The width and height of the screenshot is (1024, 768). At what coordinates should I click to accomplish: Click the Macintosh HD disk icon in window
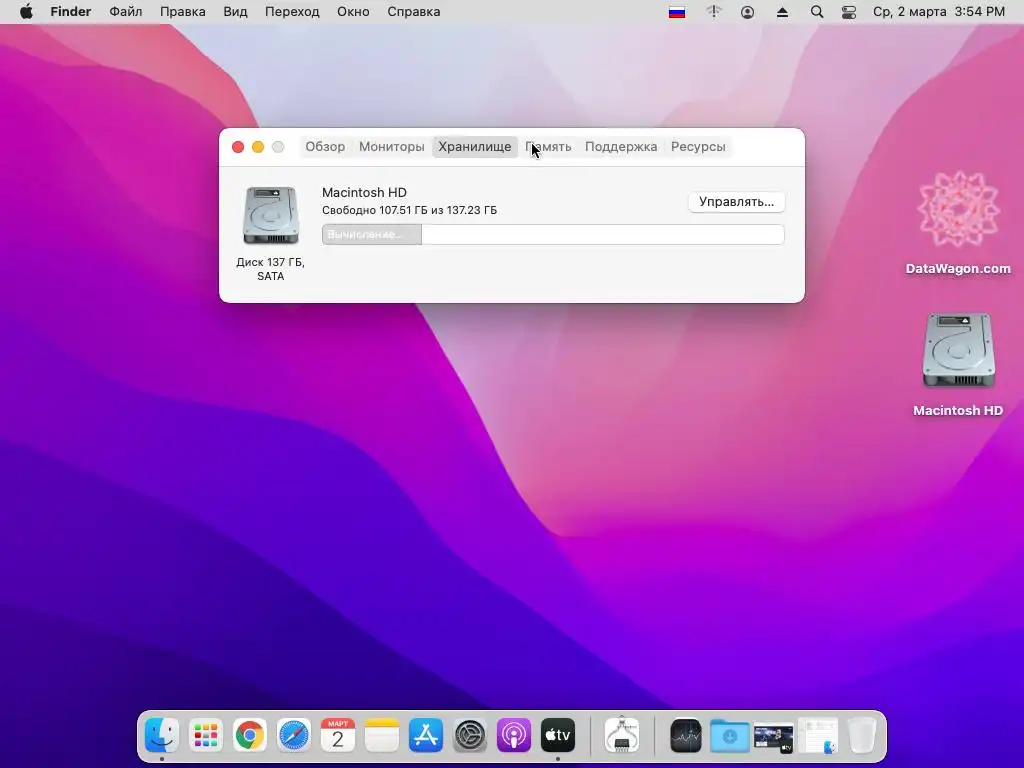point(271,216)
